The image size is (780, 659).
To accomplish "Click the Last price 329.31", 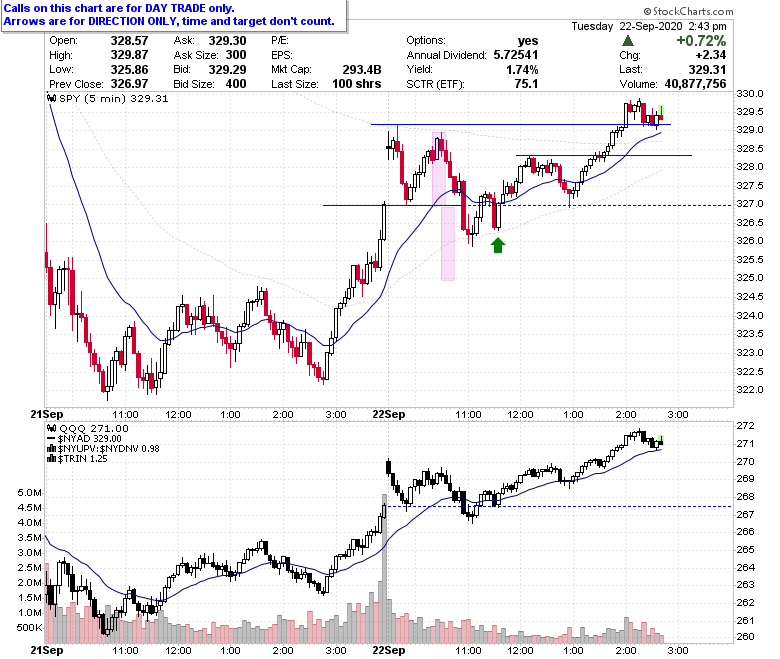I will [x=707, y=70].
